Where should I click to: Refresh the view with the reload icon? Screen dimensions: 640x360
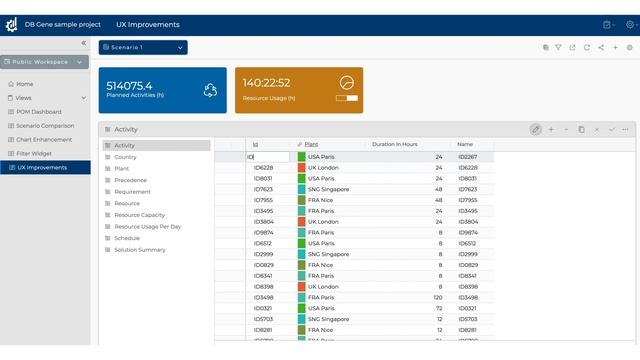click(587, 47)
